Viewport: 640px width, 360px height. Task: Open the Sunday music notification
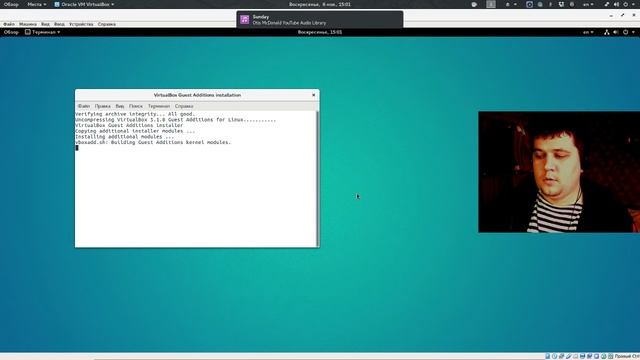[320, 20]
